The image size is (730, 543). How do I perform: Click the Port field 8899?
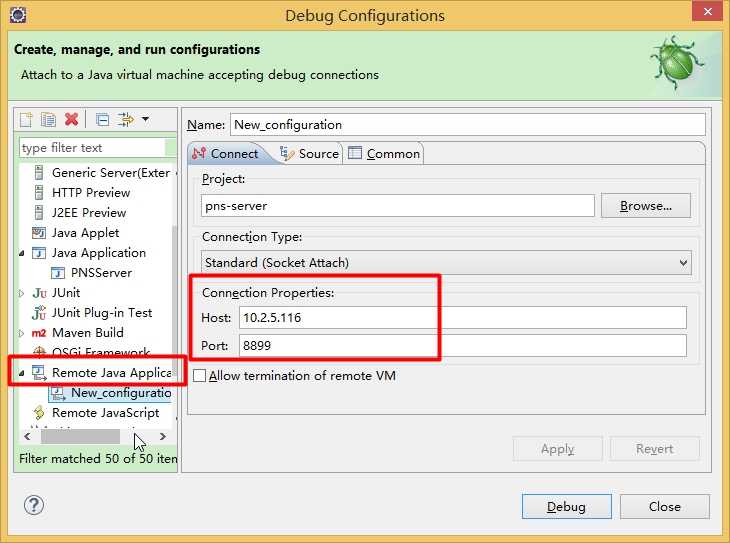point(463,346)
